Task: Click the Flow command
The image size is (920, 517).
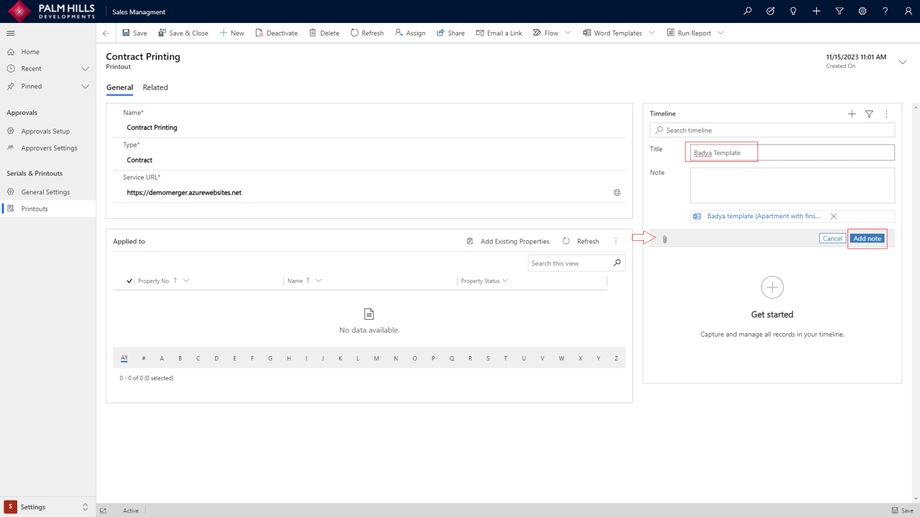Action: click(x=546, y=33)
